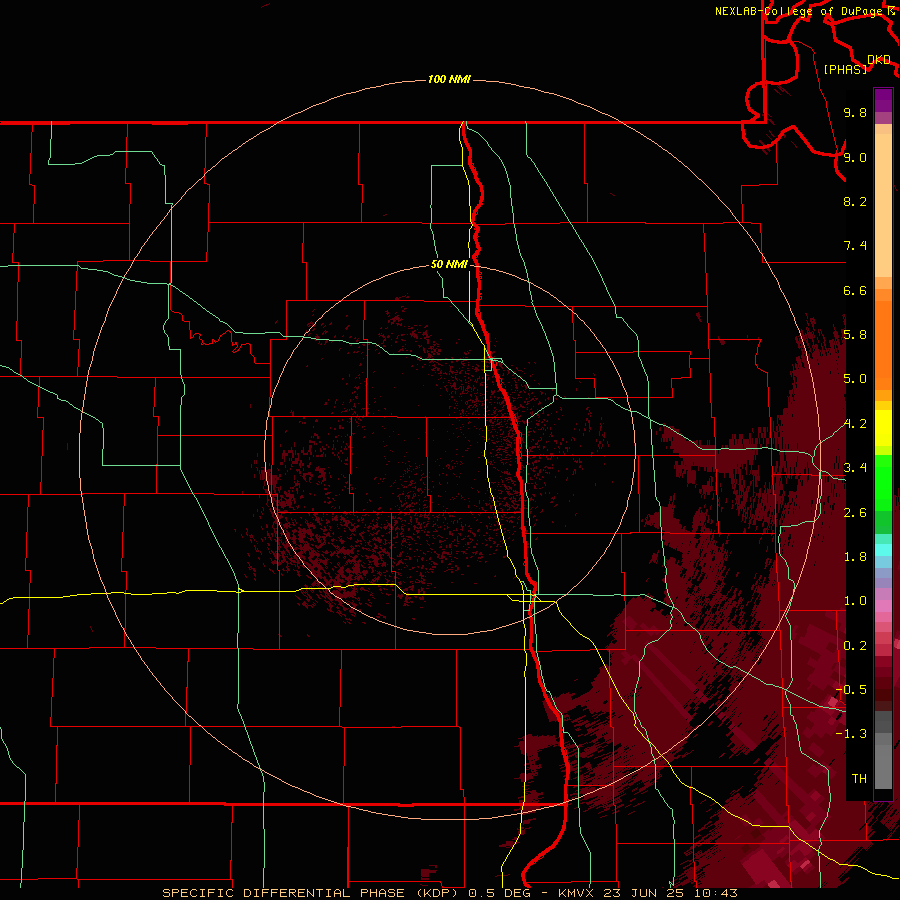Click the 5.8 value on color scale
This screenshot has width=900, height=900.
855,335
